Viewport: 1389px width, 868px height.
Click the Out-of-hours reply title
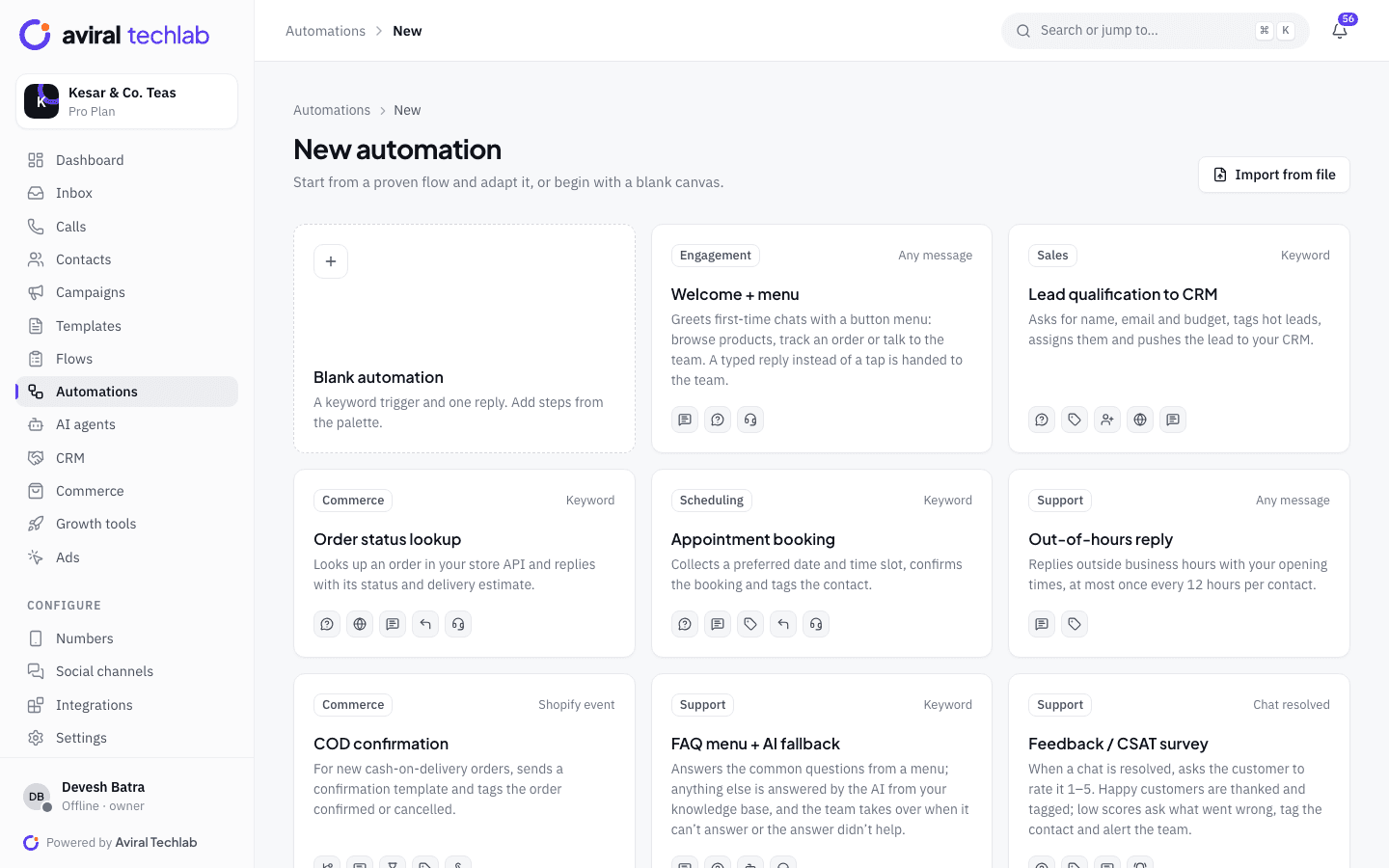1101,539
